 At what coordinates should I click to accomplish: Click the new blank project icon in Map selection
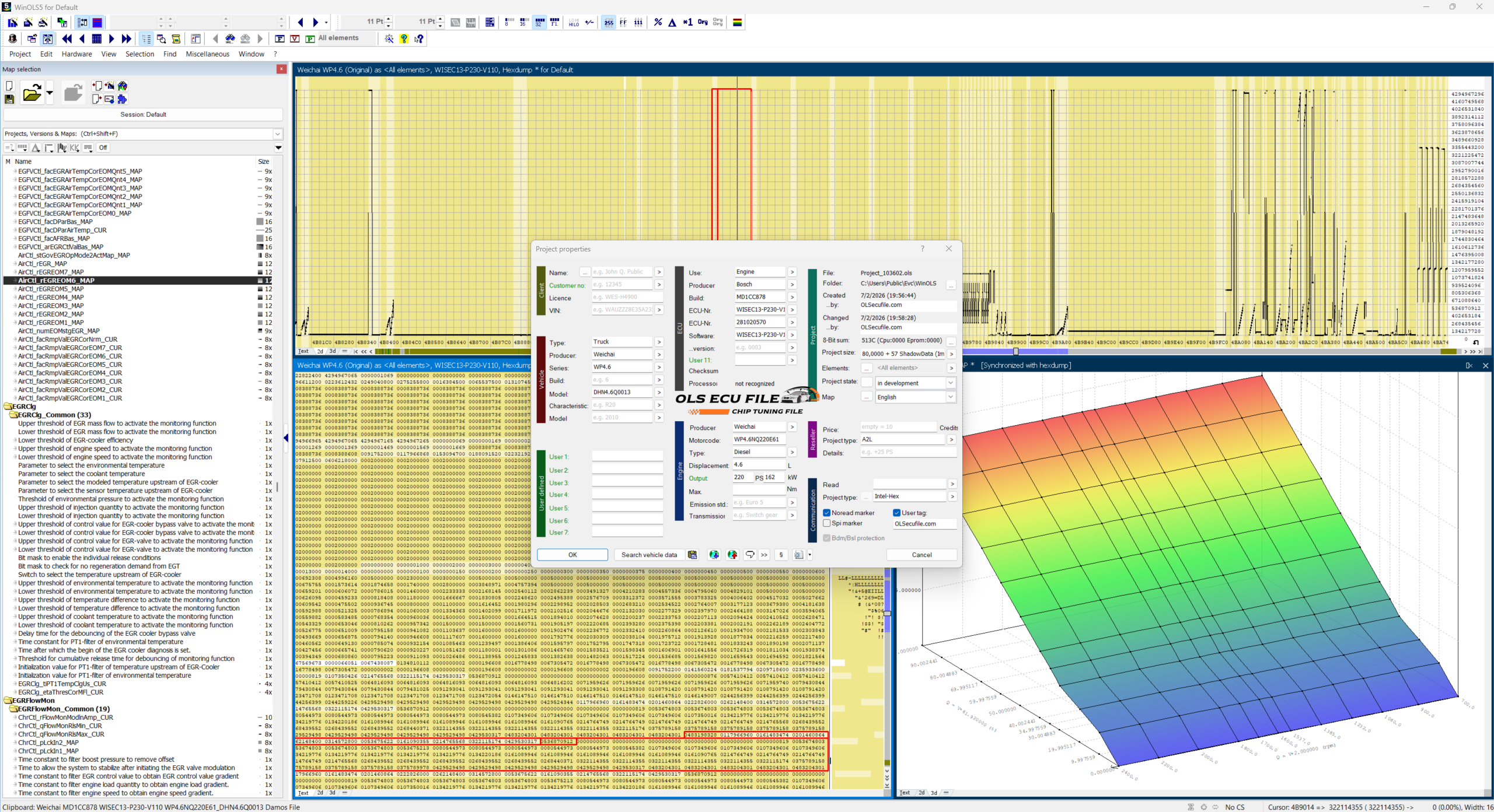point(9,86)
